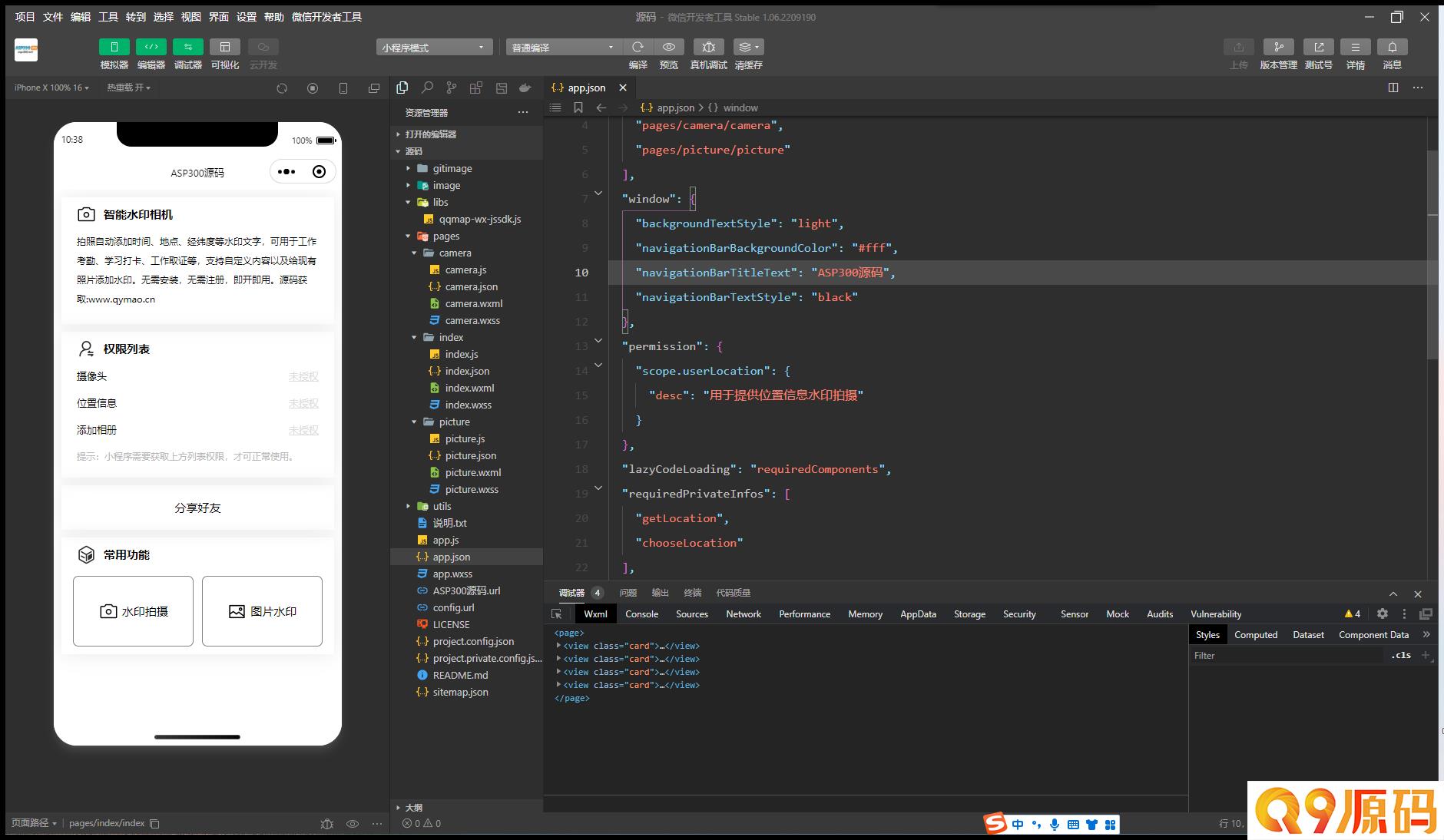
Task: Toggle the visualization (可视化) button
Action: [224, 47]
